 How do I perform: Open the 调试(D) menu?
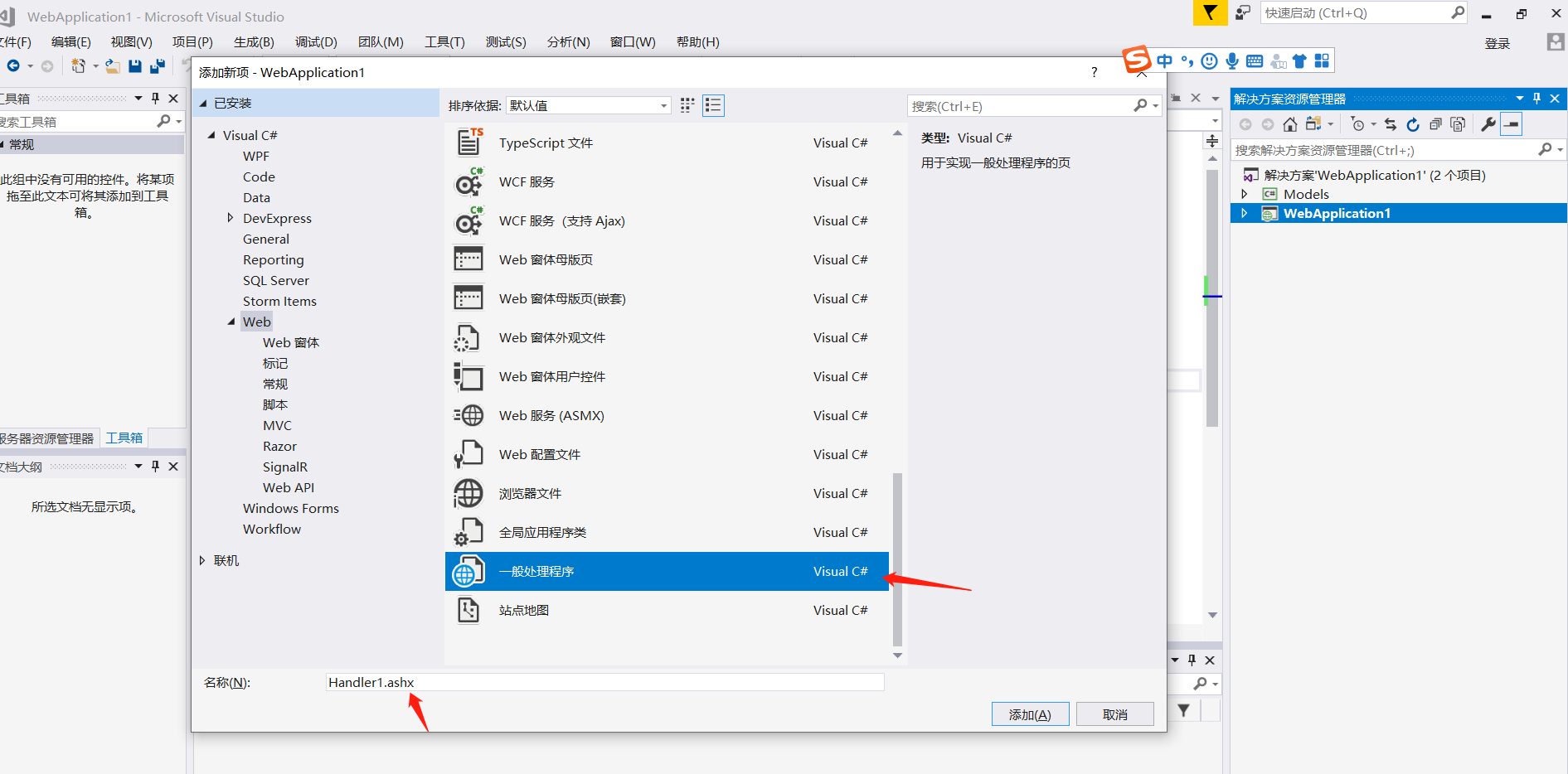click(316, 42)
